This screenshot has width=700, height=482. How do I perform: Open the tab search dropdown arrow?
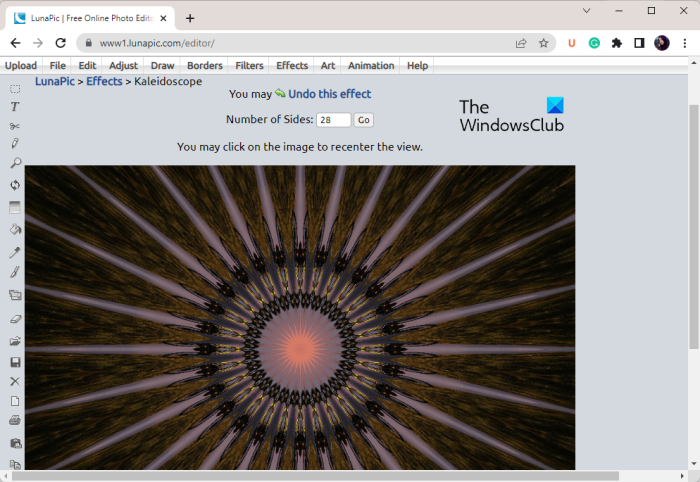[x=586, y=11]
